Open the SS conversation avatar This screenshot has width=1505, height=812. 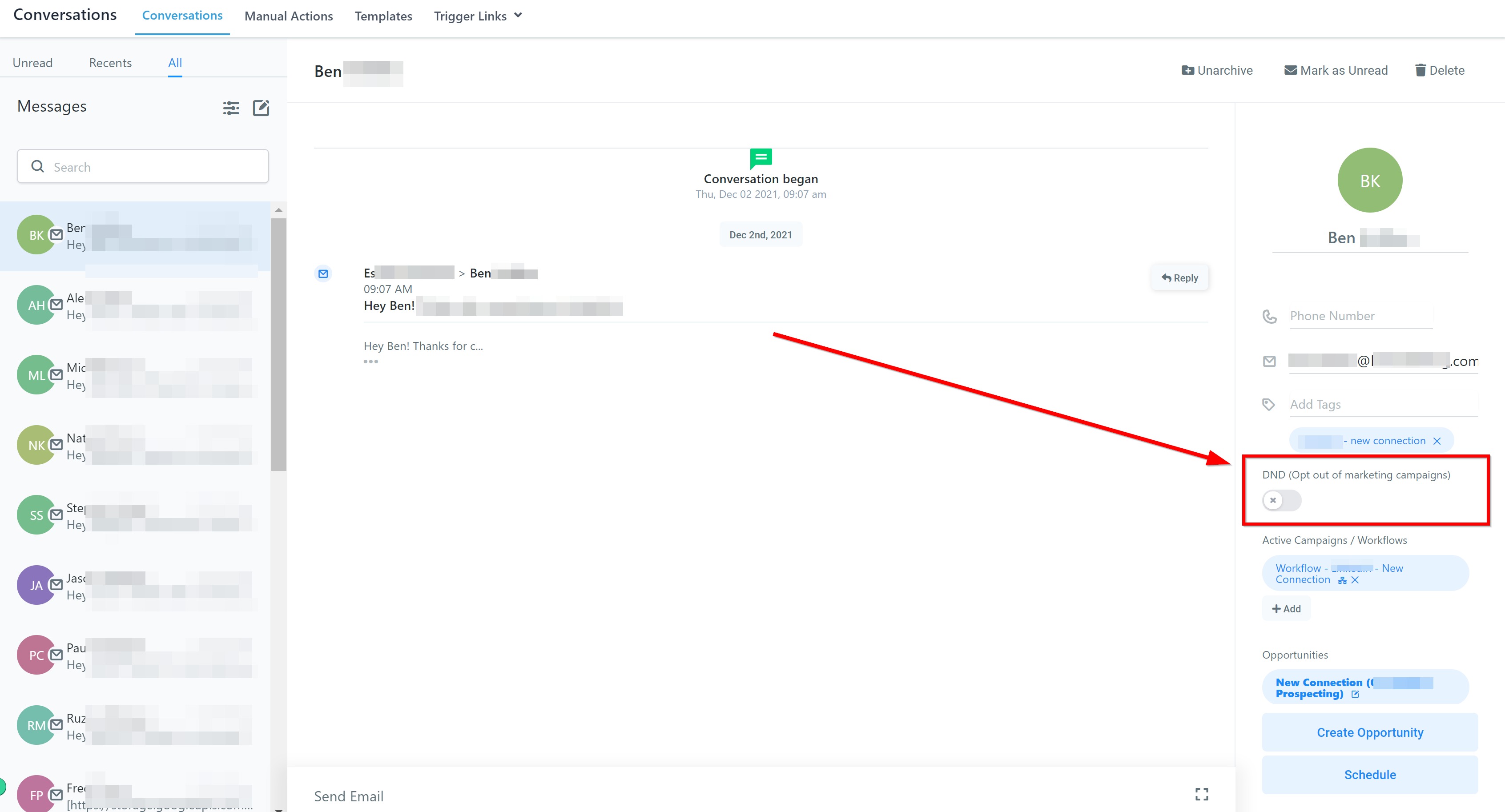pyautogui.click(x=36, y=515)
